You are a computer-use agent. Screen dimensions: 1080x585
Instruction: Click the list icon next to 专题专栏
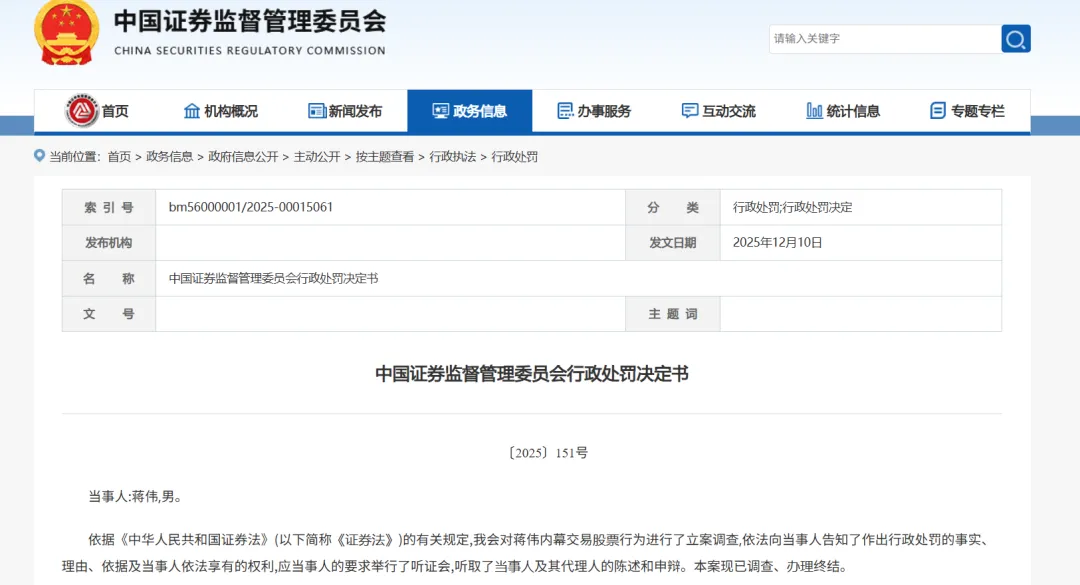[937, 111]
